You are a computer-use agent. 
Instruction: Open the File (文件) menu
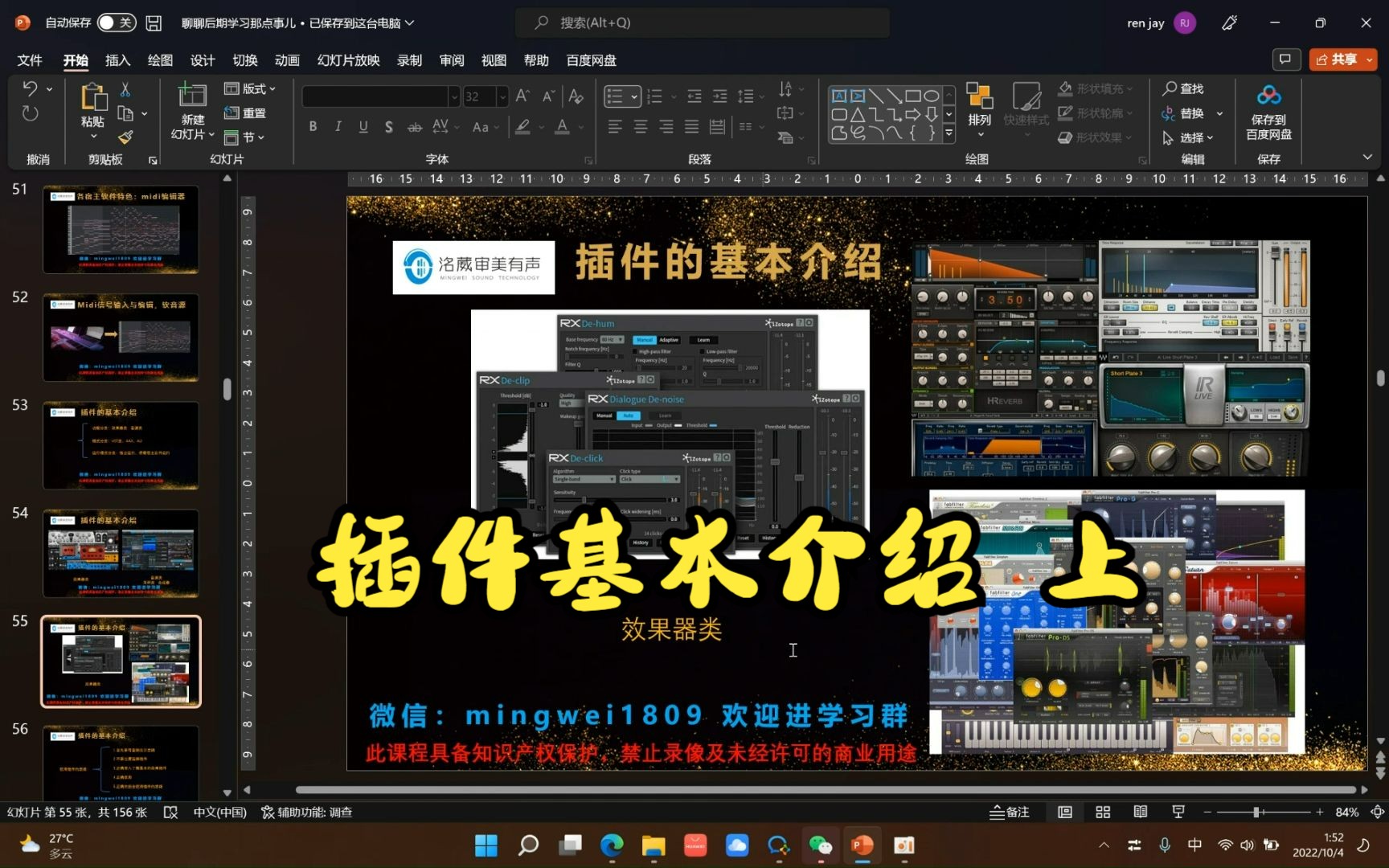click(30, 60)
